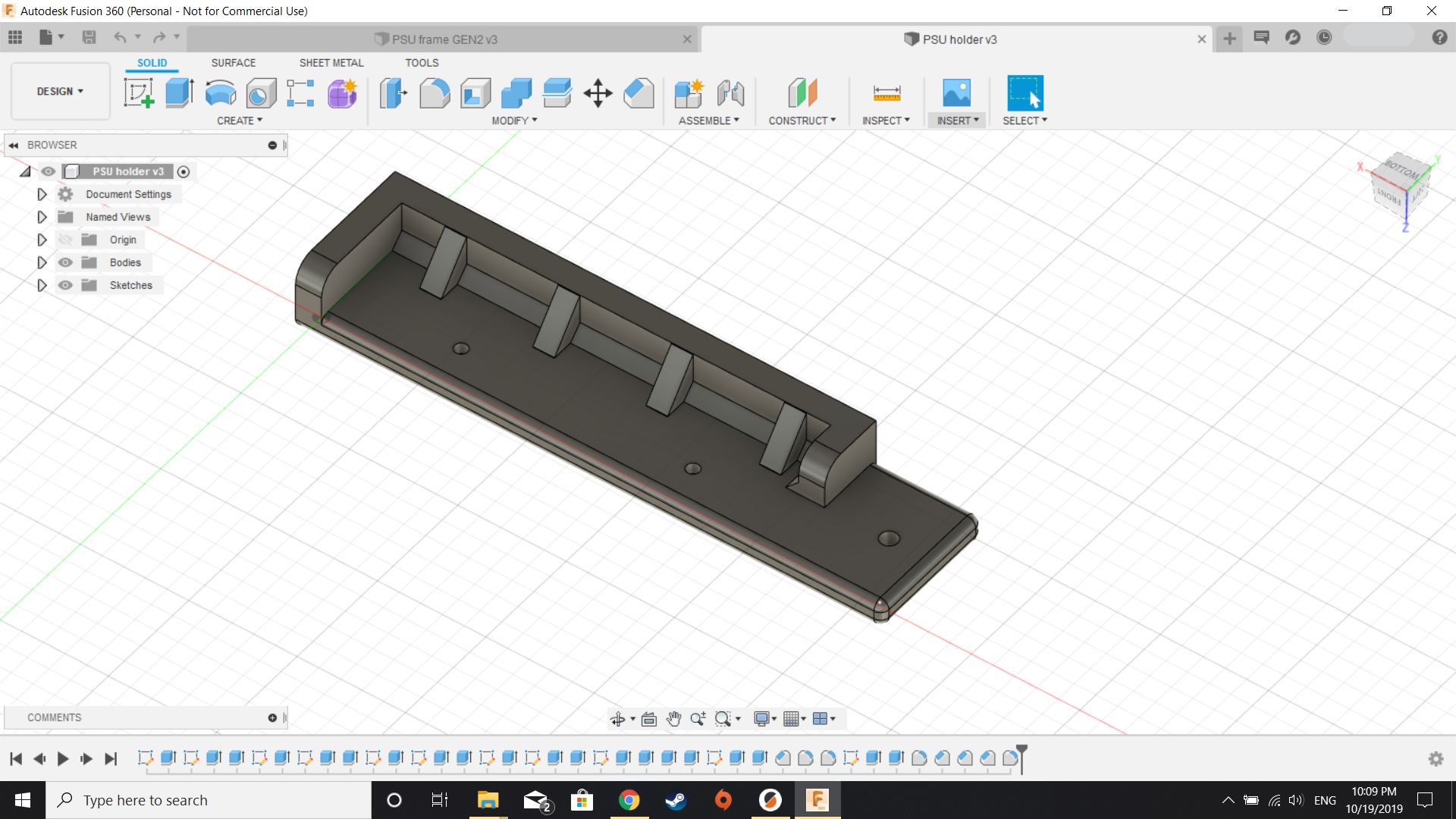The image size is (1456, 819).
Task: Switch to the TOOLS tab
Action: pyautogui.click(x=422, y=63)
